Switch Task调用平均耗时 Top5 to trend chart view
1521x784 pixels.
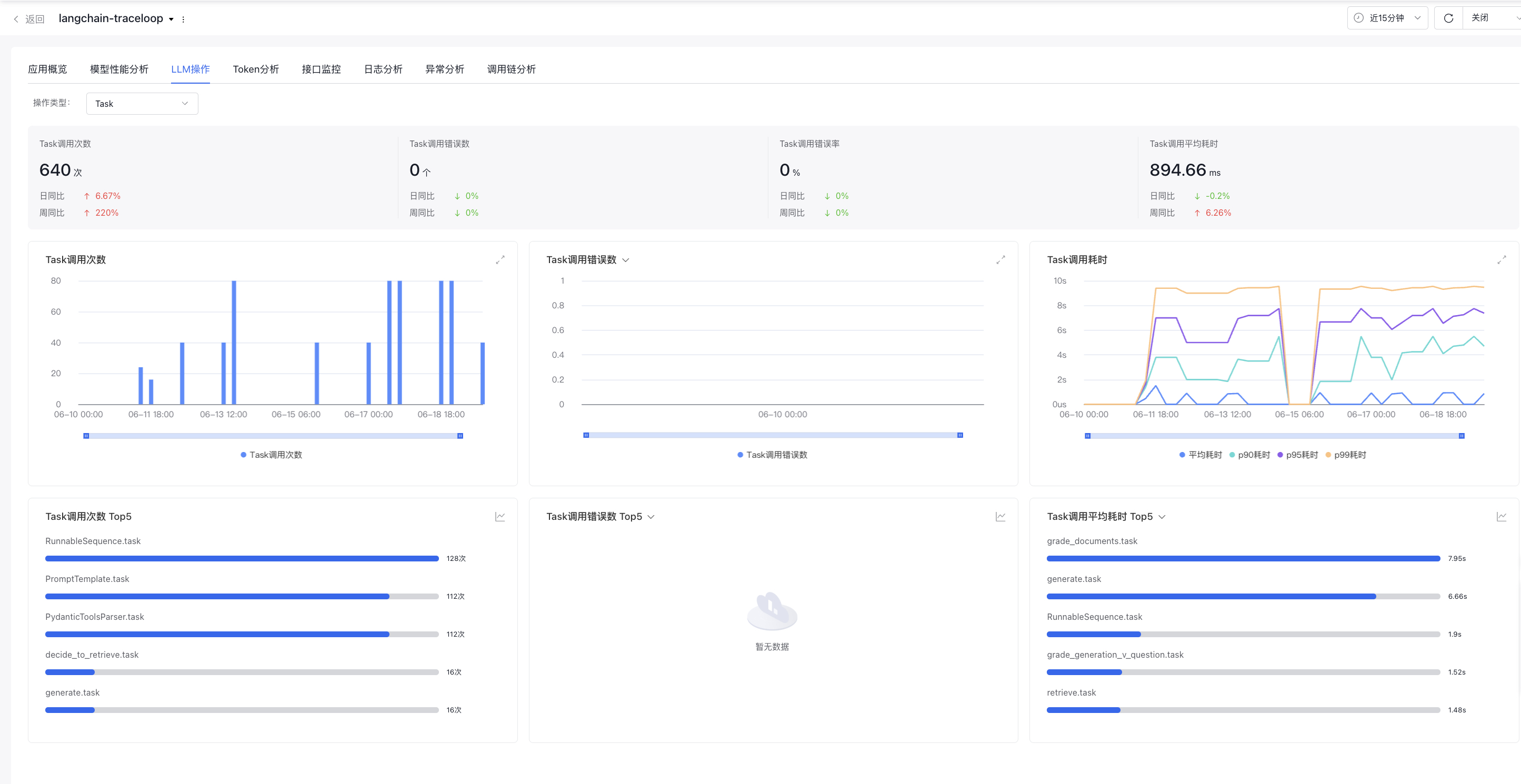tap(1502, 517)
